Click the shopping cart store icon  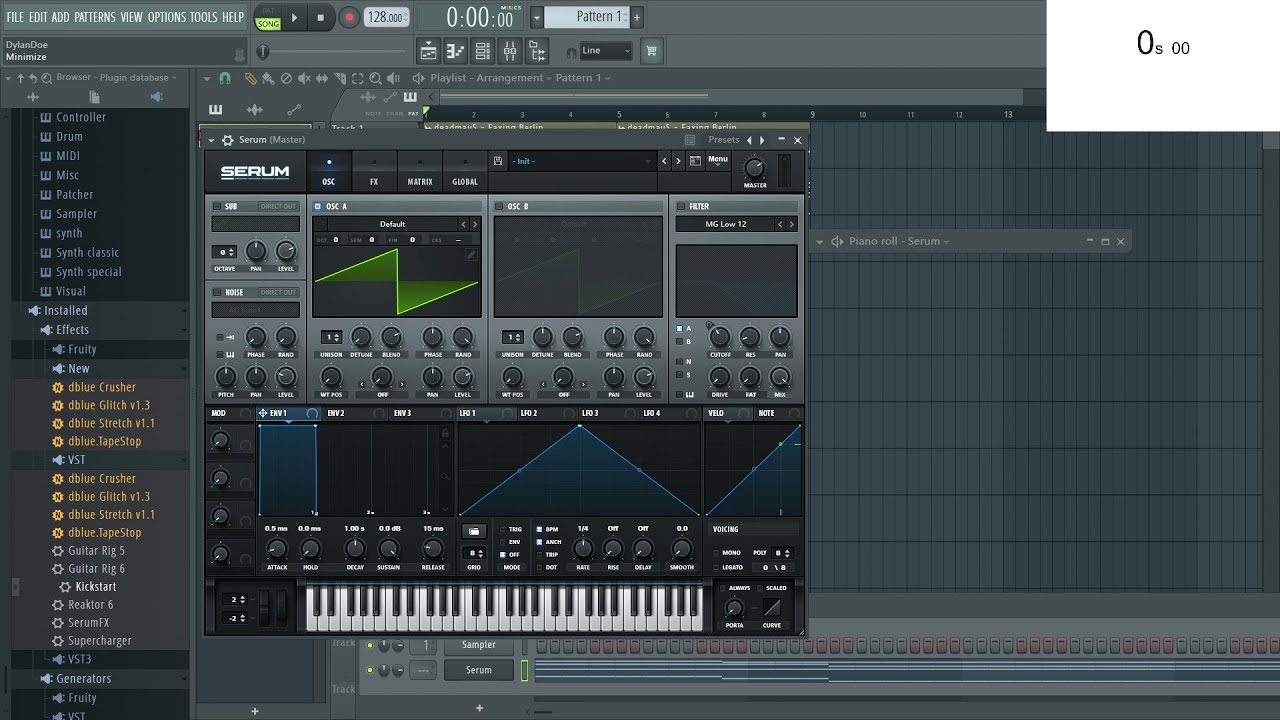coord(651,51)
